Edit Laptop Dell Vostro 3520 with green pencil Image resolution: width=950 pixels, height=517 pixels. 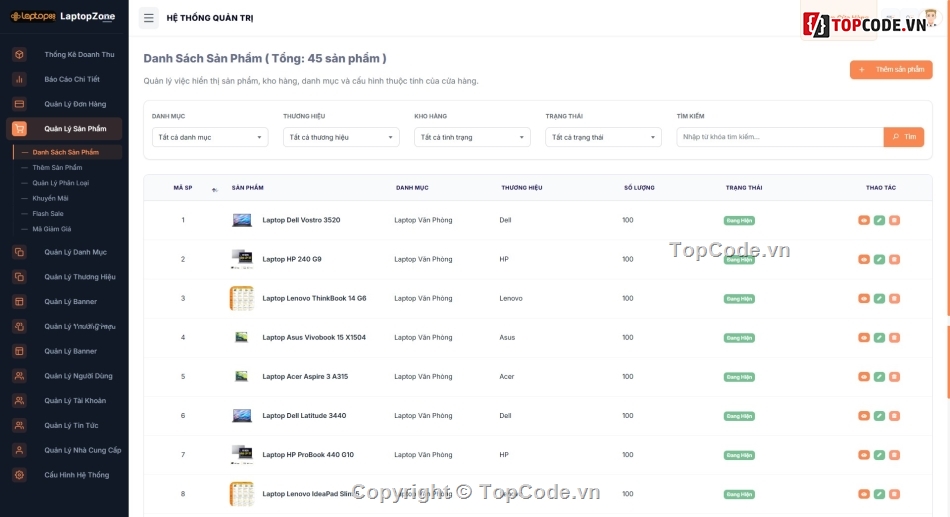(879, 221)
